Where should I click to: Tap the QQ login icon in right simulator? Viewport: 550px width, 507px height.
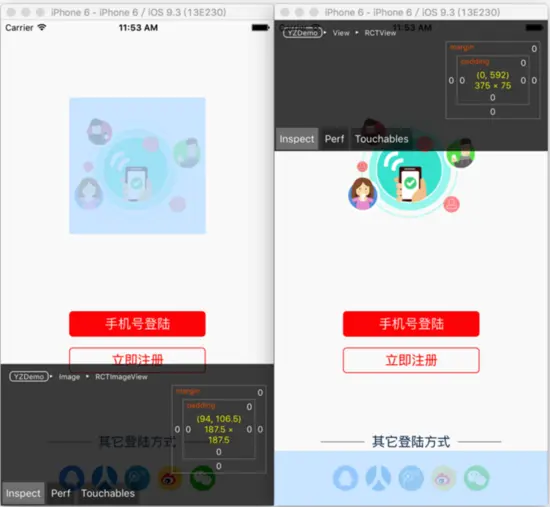(x=345, y=478)
